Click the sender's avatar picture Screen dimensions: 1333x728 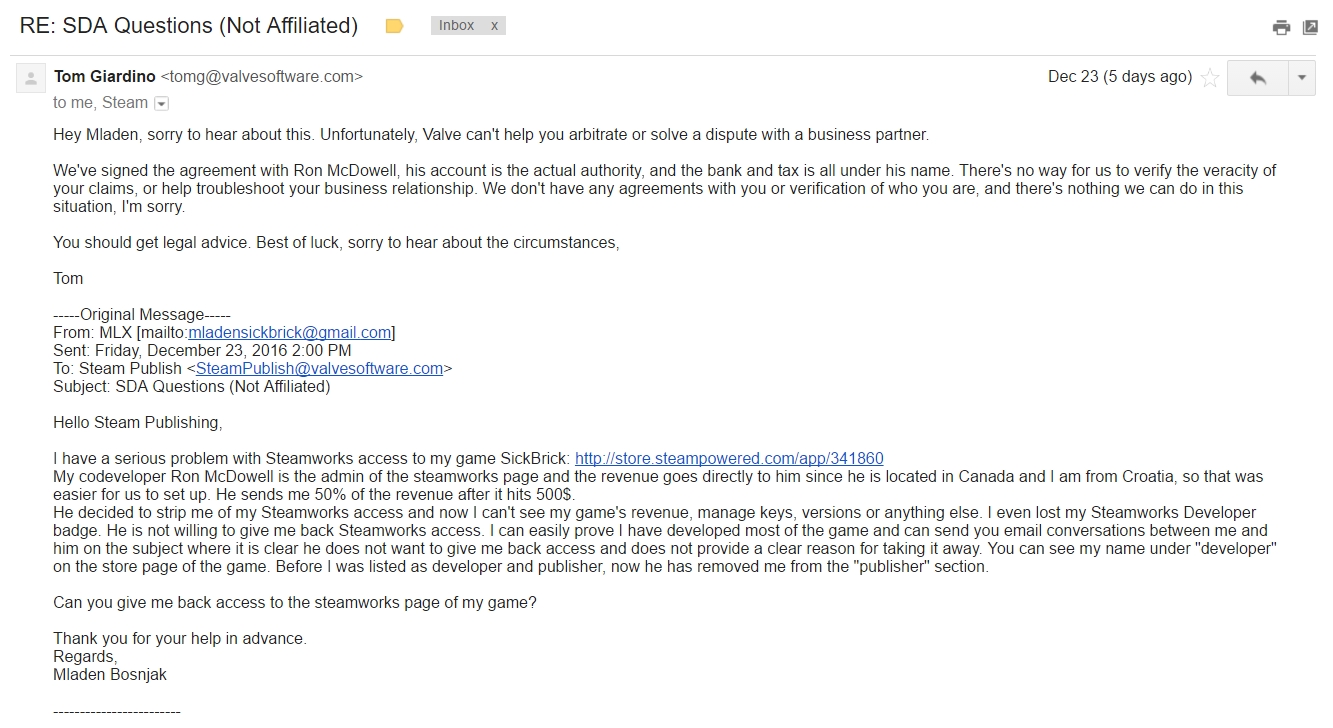pos(31,78)
